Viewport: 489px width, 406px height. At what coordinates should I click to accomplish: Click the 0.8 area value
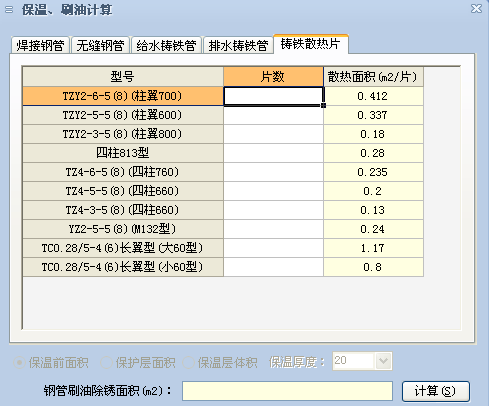click(373, 267)
